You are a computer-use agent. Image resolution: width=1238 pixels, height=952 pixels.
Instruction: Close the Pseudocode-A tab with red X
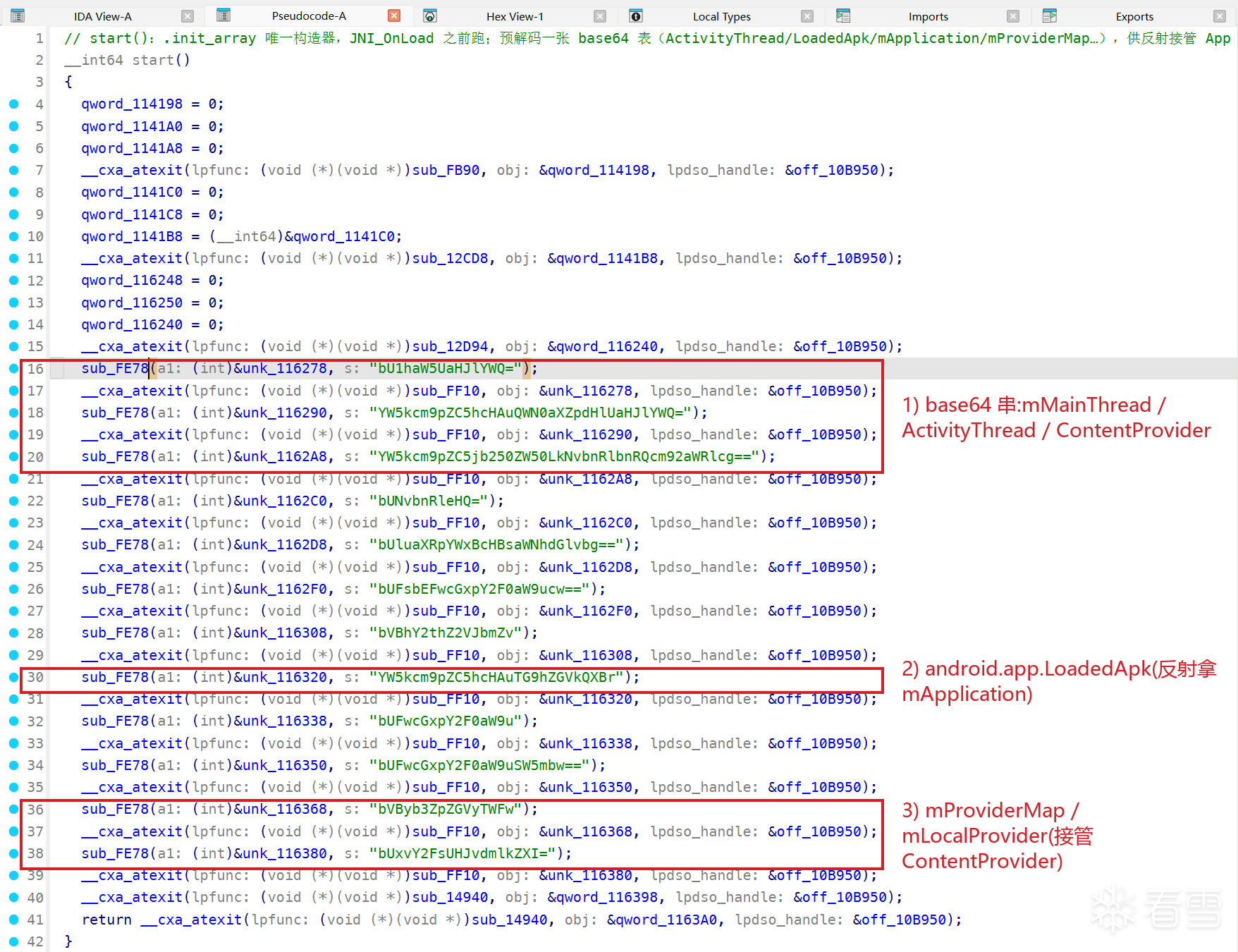(395, 16)
